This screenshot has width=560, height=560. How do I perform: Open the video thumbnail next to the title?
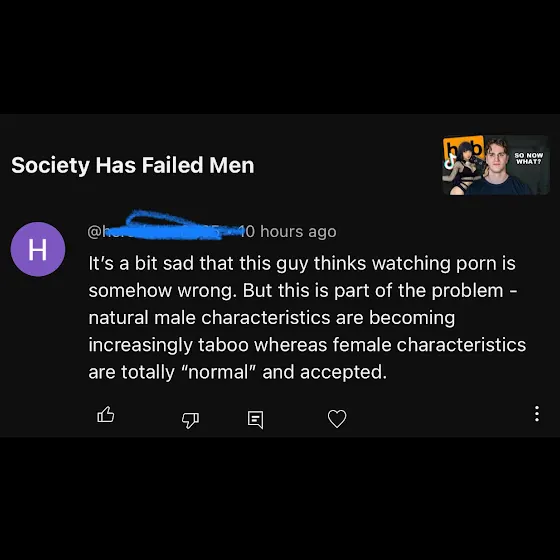[x=496, y=165]
